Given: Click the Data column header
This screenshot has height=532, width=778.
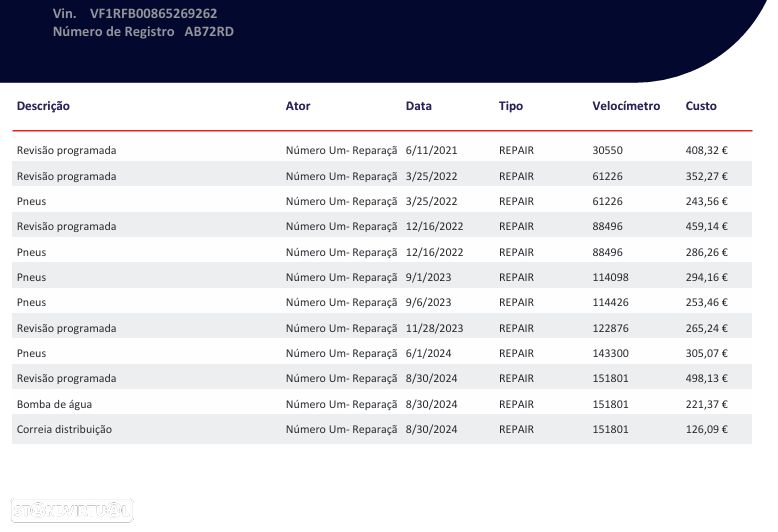Looking at the screenshot, I should tap(419, 106).
